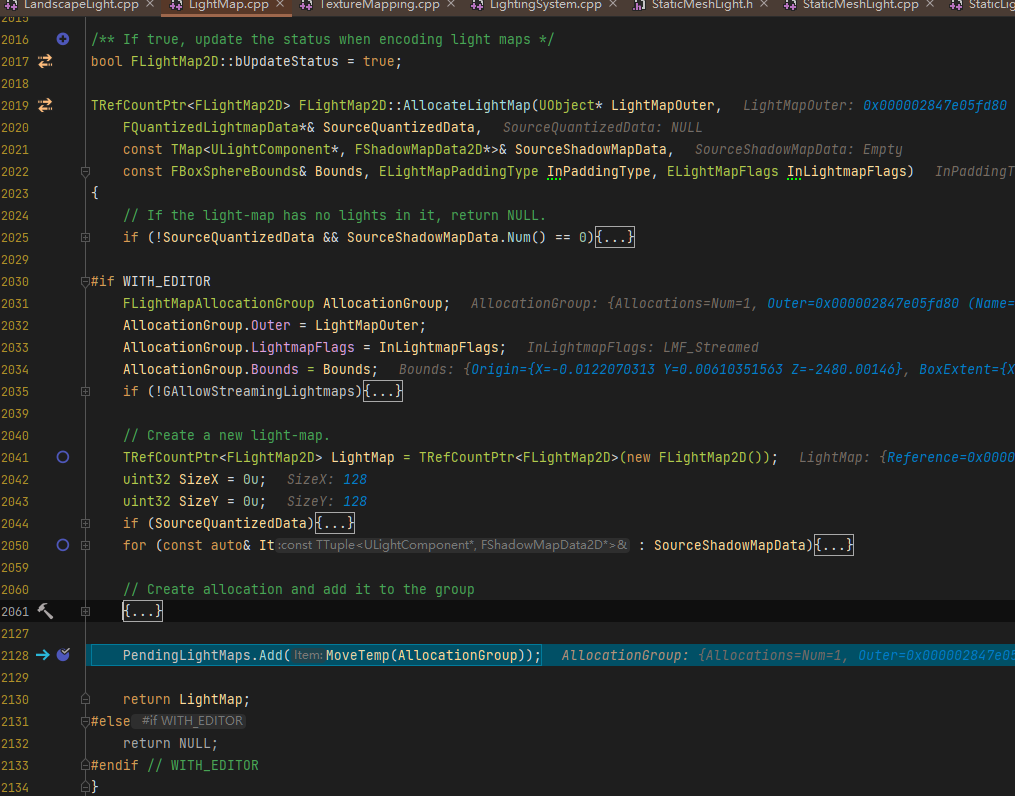The width and height of the screenshot is (1015, 796).
Task: Click the StaticMeshLight.h file type icon
Action: point(639,5)
